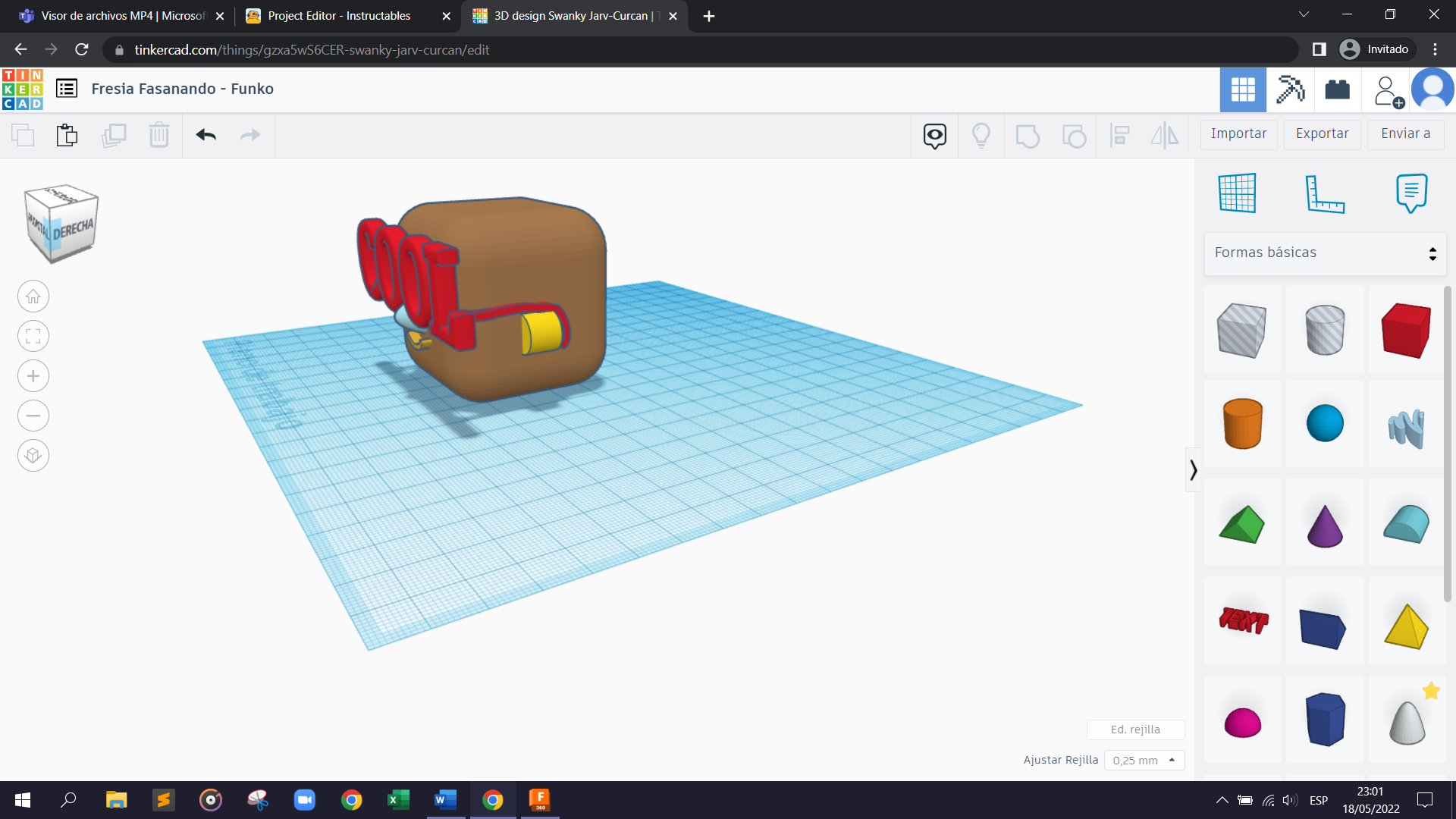Screen dimensions: 1456x819
Task: Toggle show all eye icon
Action: click(934, 135)
